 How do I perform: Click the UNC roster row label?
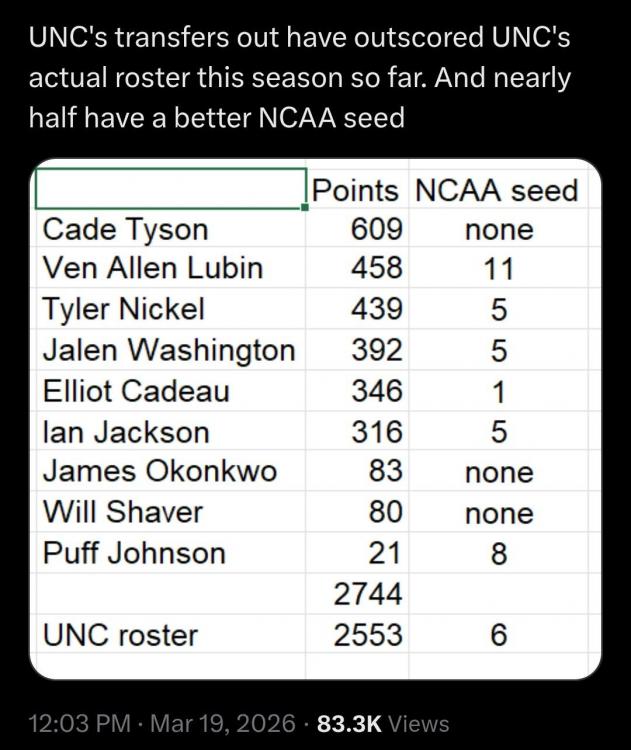tap(120, 635)
